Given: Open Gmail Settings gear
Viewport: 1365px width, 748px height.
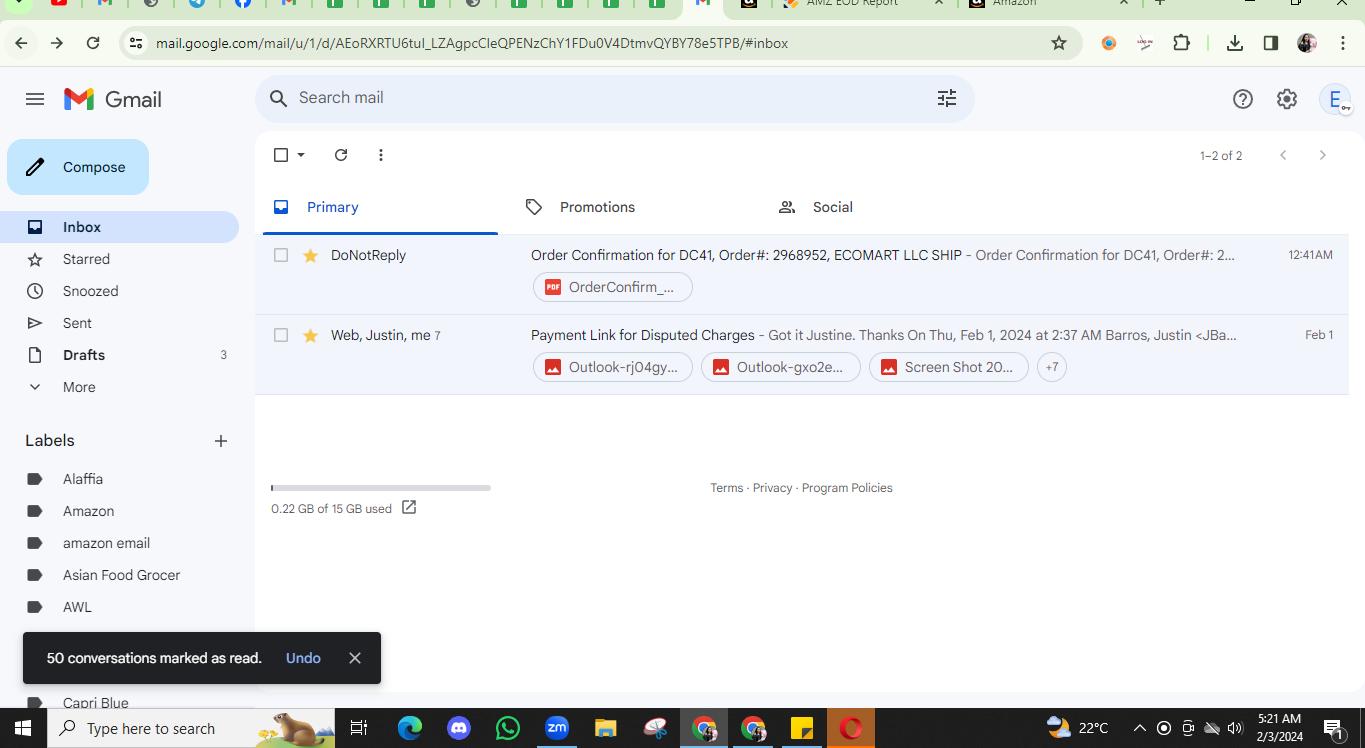Looking at the screenshot, I should (x=1287, y=99).
